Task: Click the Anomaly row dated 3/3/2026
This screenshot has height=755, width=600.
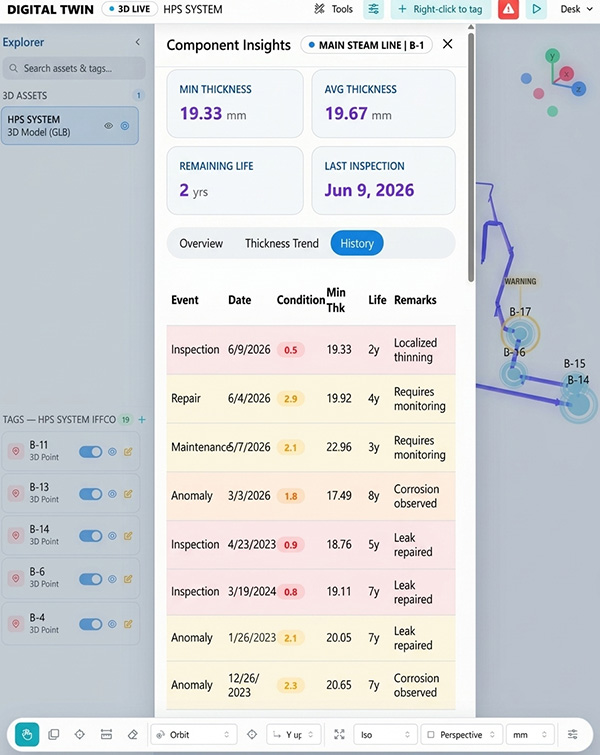Action: pyautogui.click(x=311, y=496)
